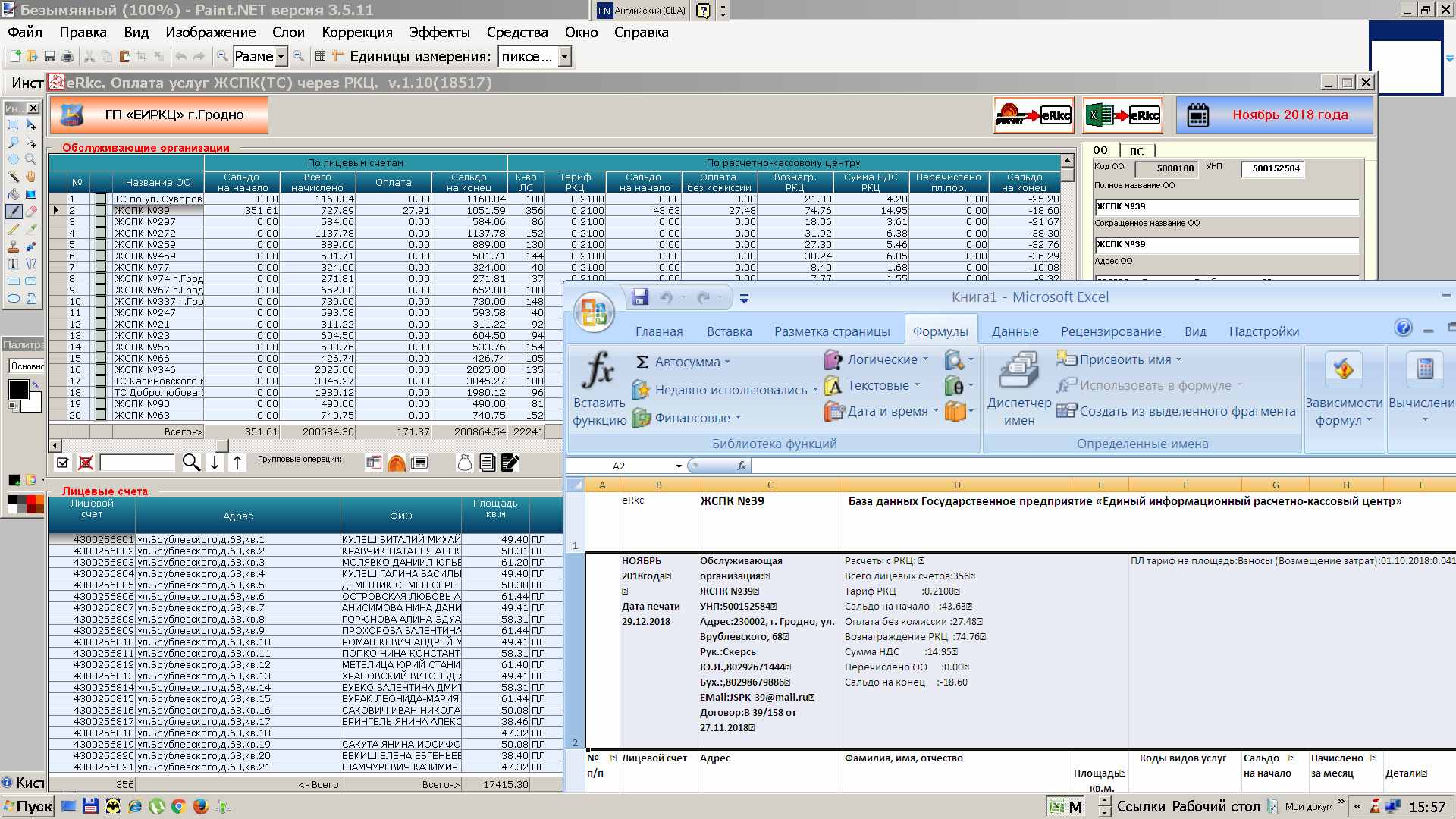Check the box for ЖСПК №259 row
This screenshot has width=1456, height=819.
point(100,245)
